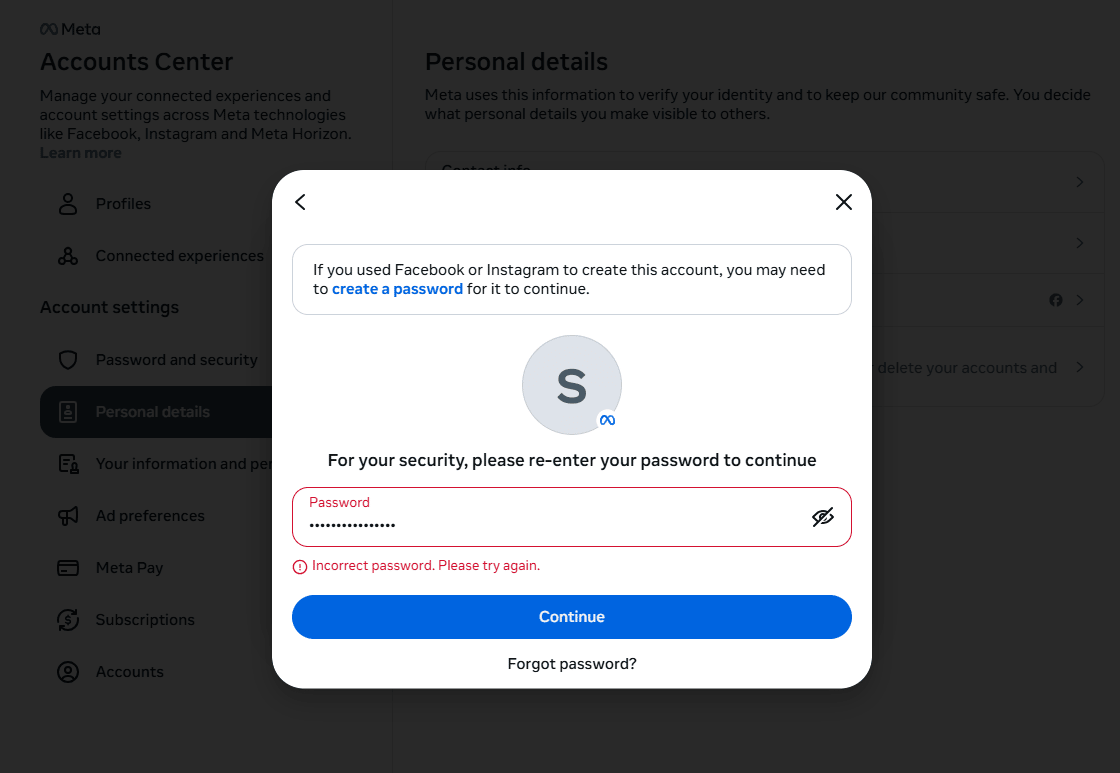Follow the create a password link
The image size is (1120, 773).
397,289
